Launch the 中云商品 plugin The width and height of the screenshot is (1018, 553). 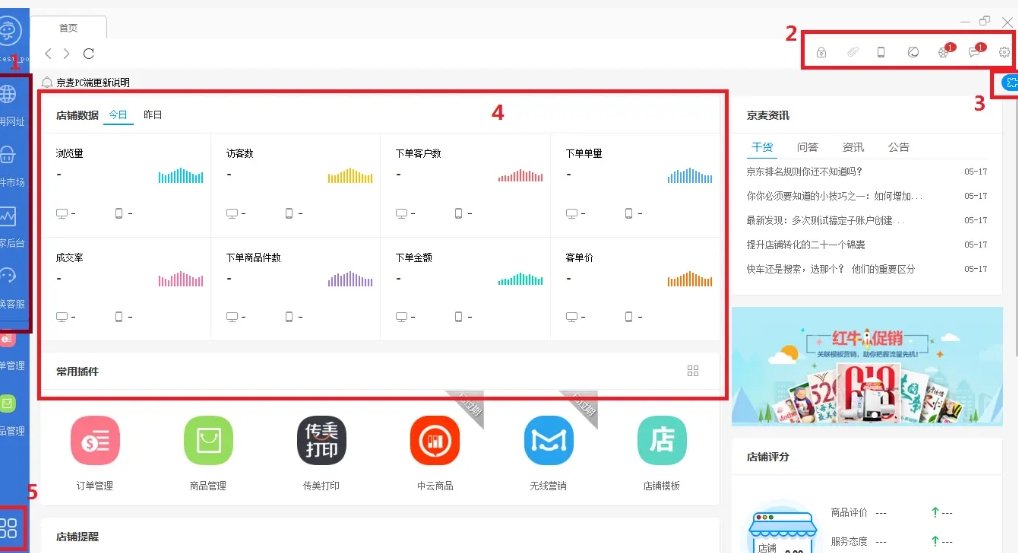435,441
